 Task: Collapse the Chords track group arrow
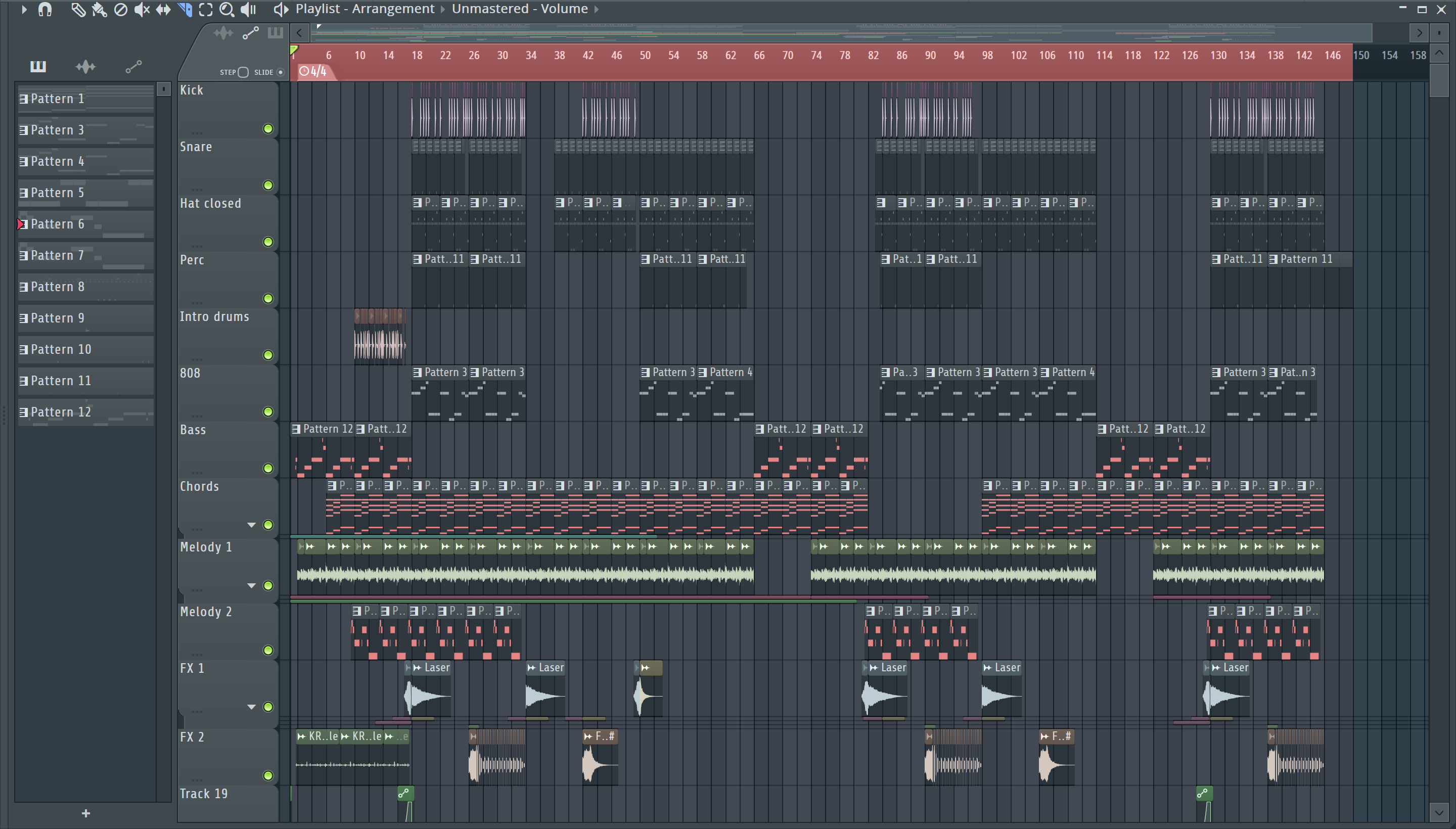[x=251, y=525]
